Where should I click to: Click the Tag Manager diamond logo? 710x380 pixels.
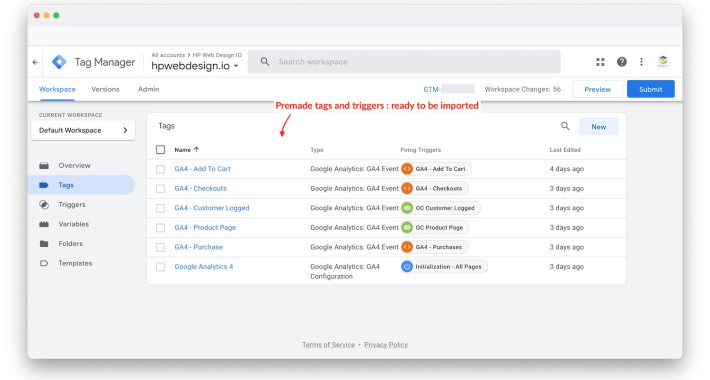(x=59, y=62)
